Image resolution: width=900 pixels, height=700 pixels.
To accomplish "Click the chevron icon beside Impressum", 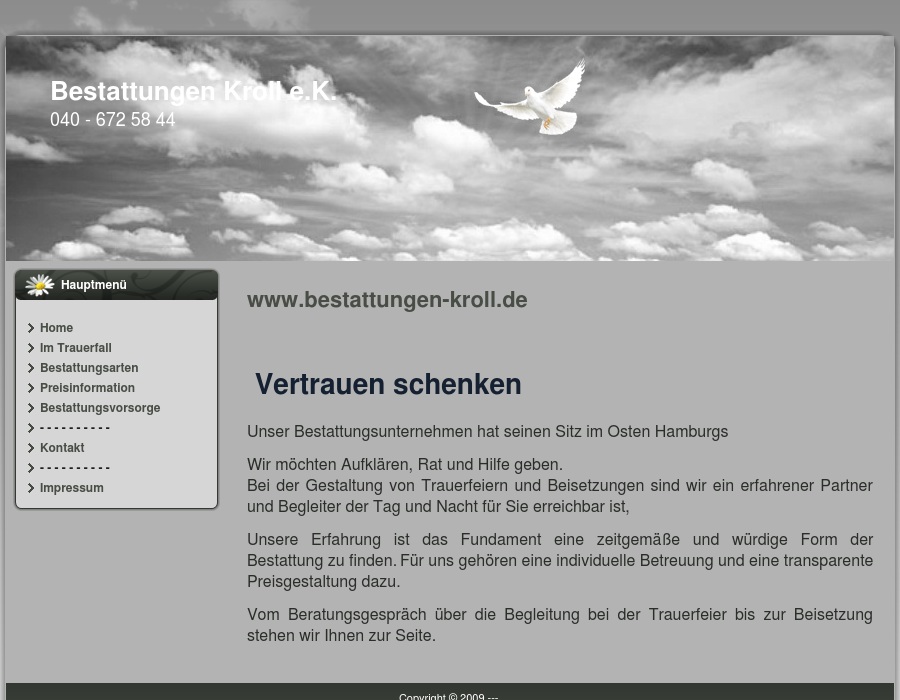I will coord(31,488).
